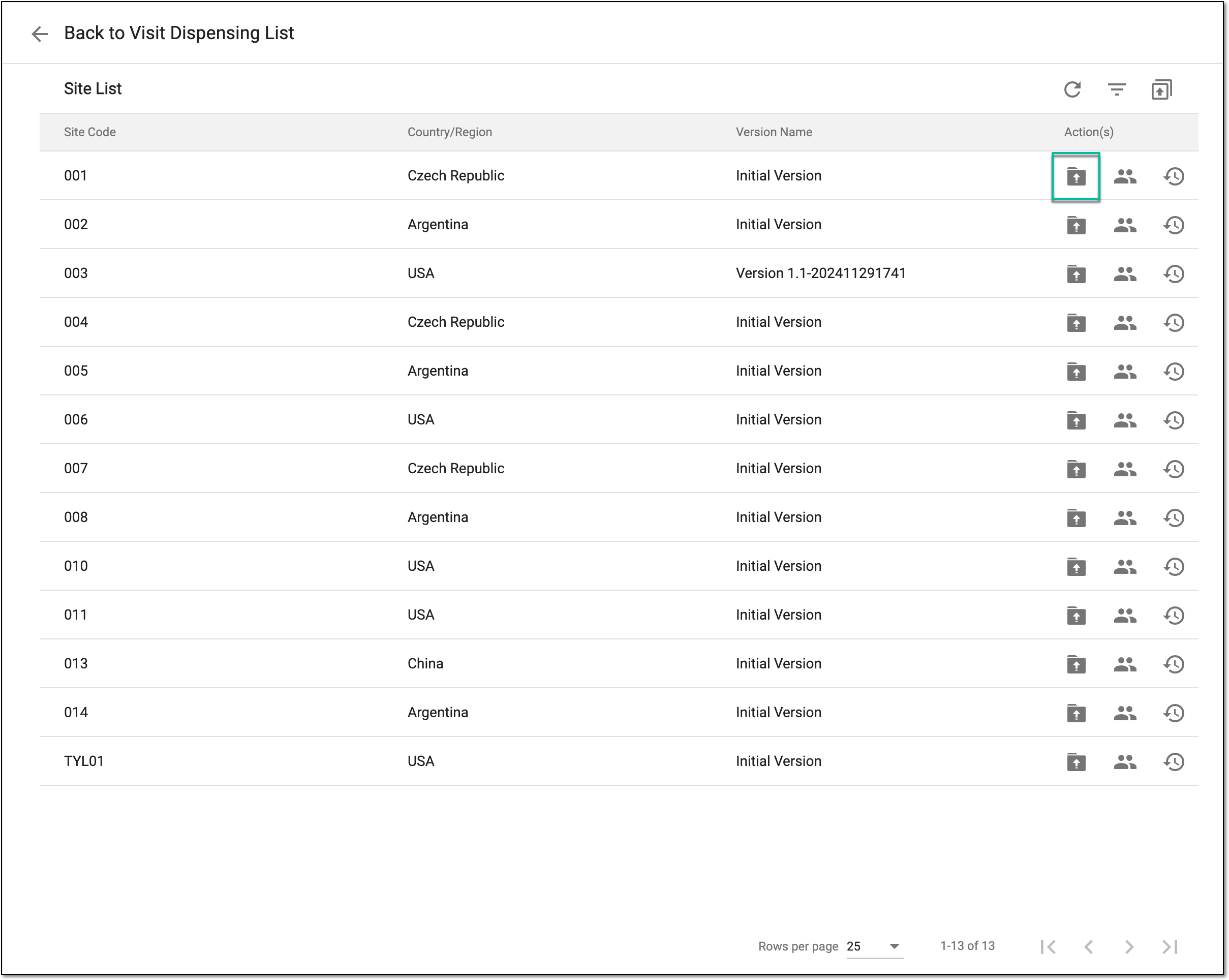Click upload folder icon for site 006
Viewport: 1229px width, 980px height.
click(x=1076, y=420)
